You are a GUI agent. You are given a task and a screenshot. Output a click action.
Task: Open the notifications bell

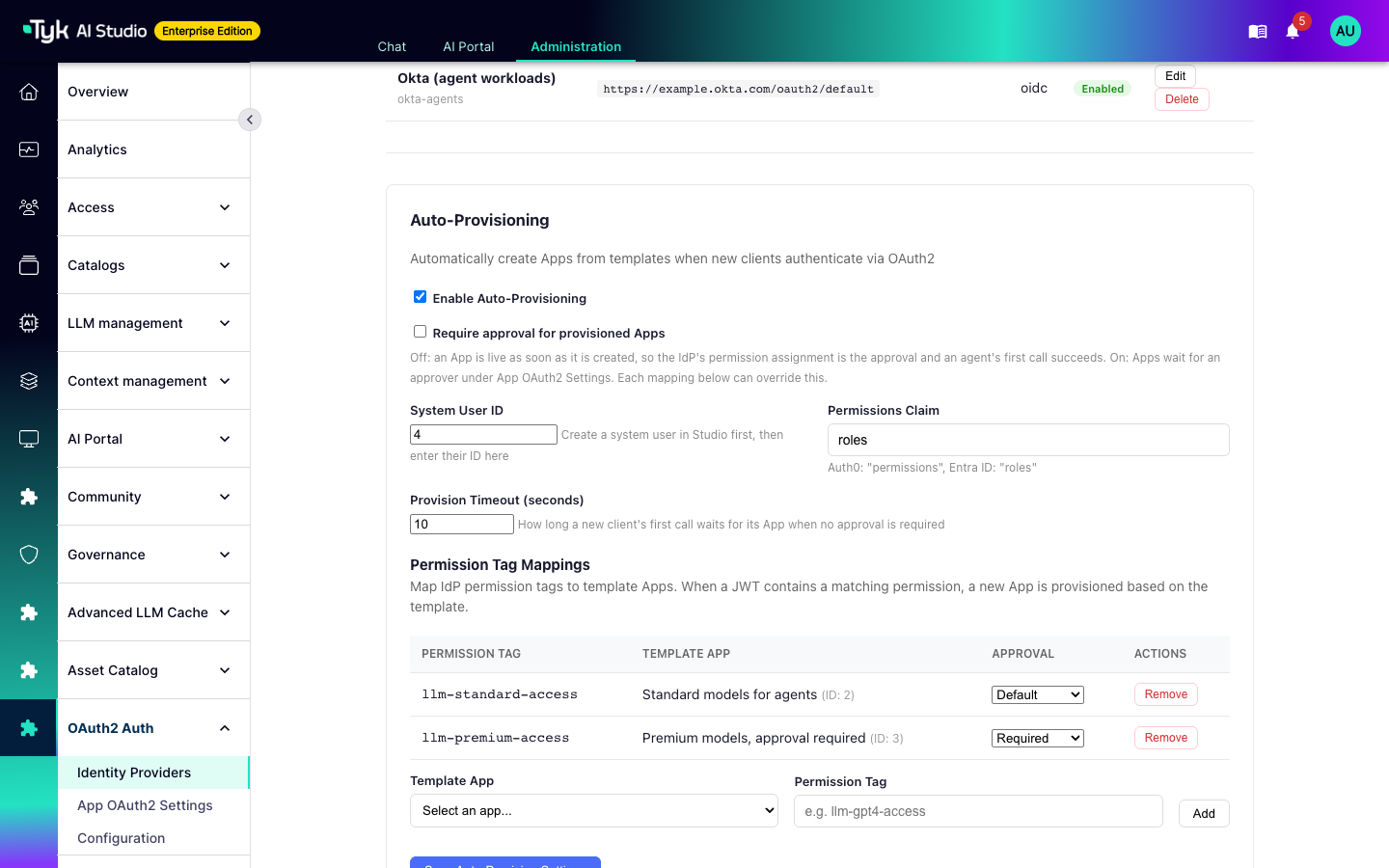1293,32
